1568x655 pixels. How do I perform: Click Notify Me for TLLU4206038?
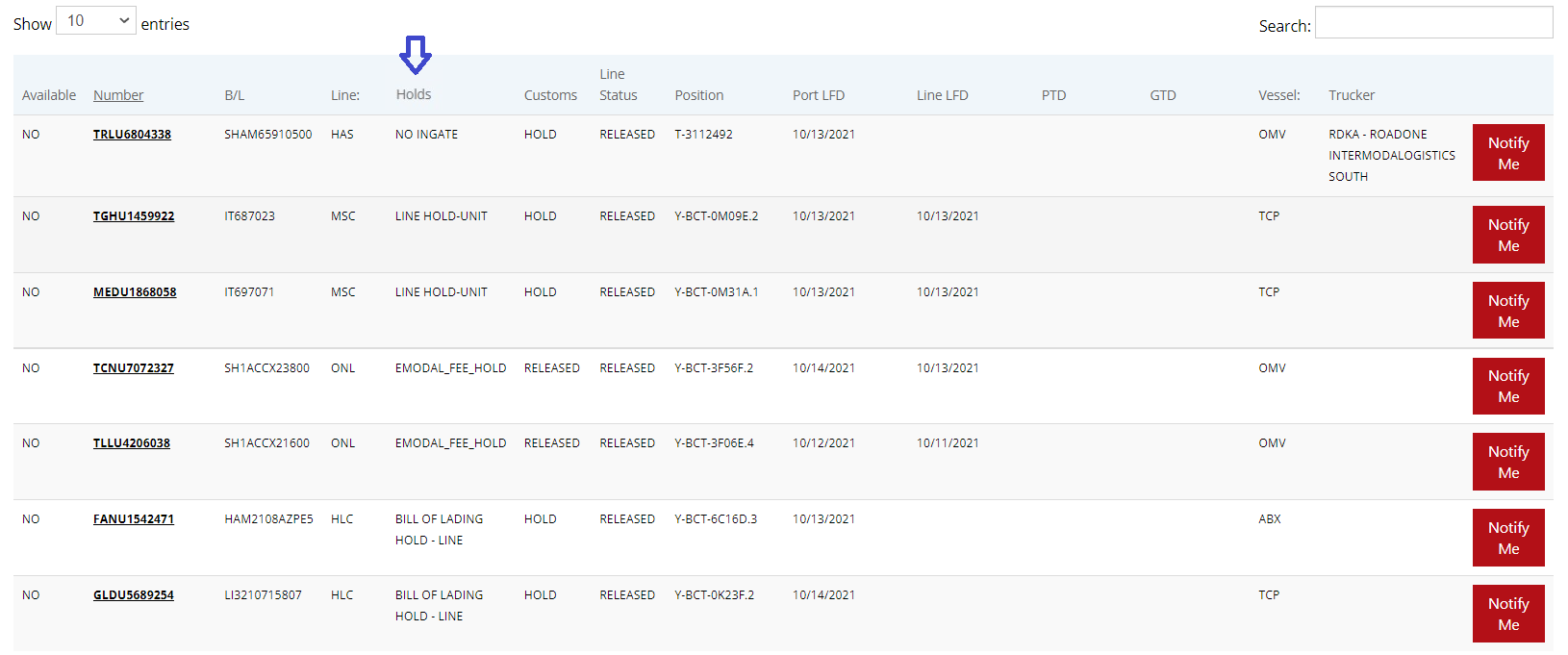pos(1508,462)
